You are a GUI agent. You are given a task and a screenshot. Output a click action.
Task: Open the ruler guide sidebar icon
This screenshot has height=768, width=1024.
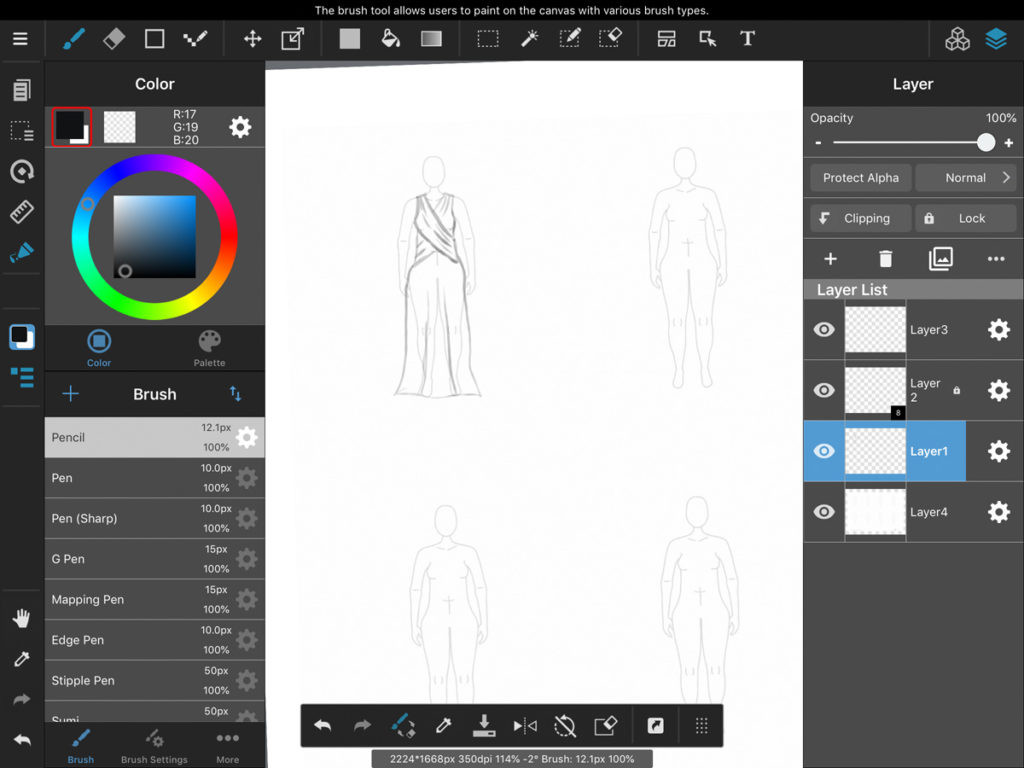tap(22, 212)
